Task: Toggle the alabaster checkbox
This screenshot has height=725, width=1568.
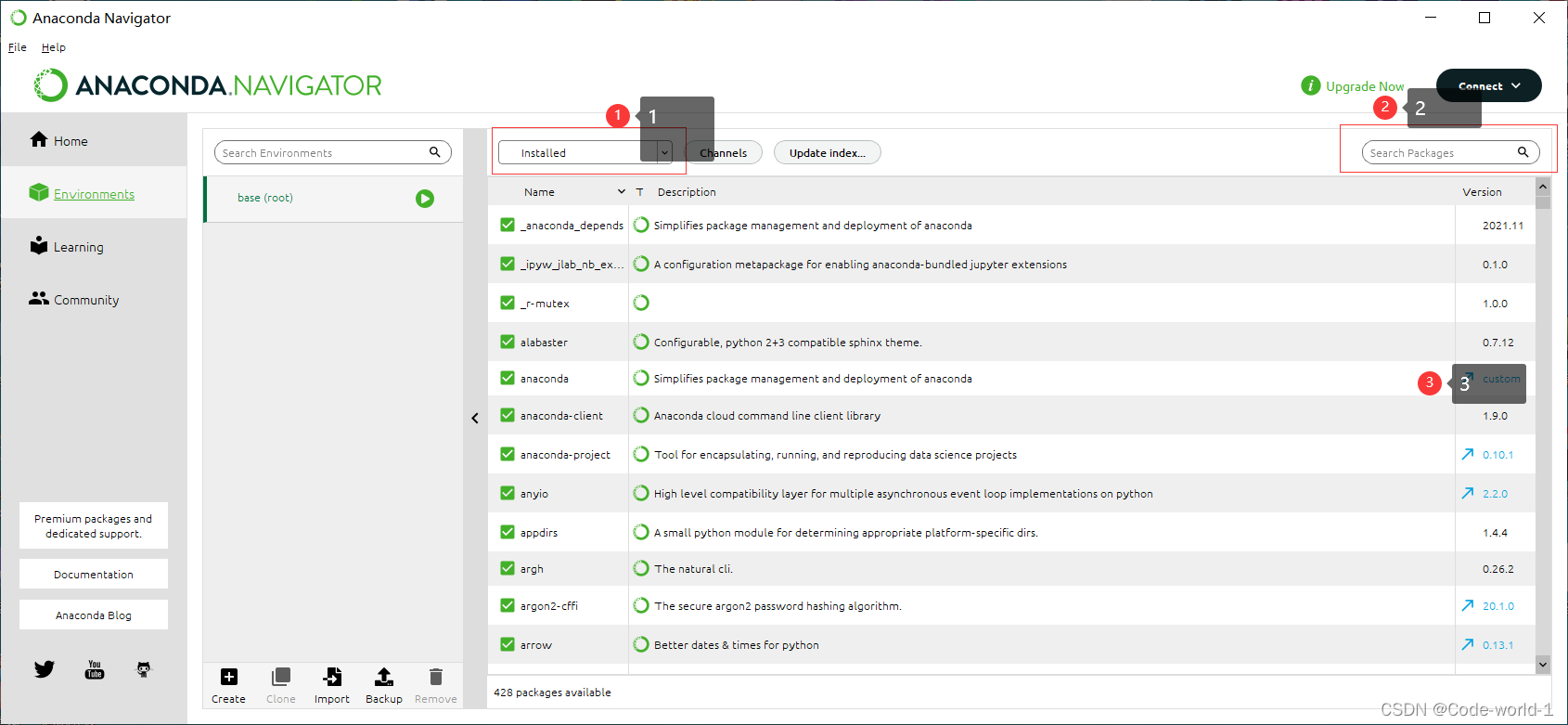Action: [508, 342]
